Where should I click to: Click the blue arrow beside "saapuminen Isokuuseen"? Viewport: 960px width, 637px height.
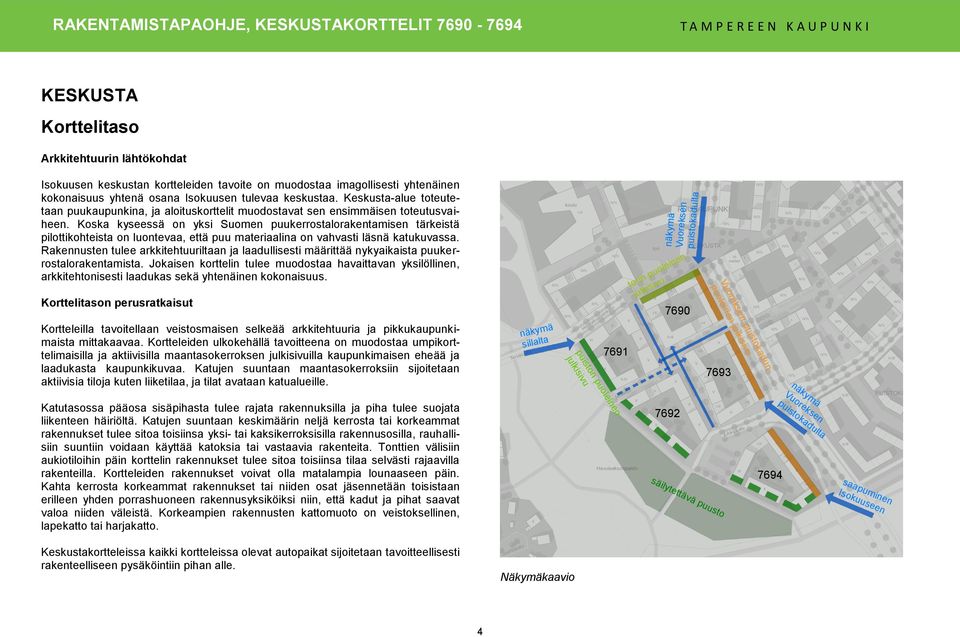point(849,507)
